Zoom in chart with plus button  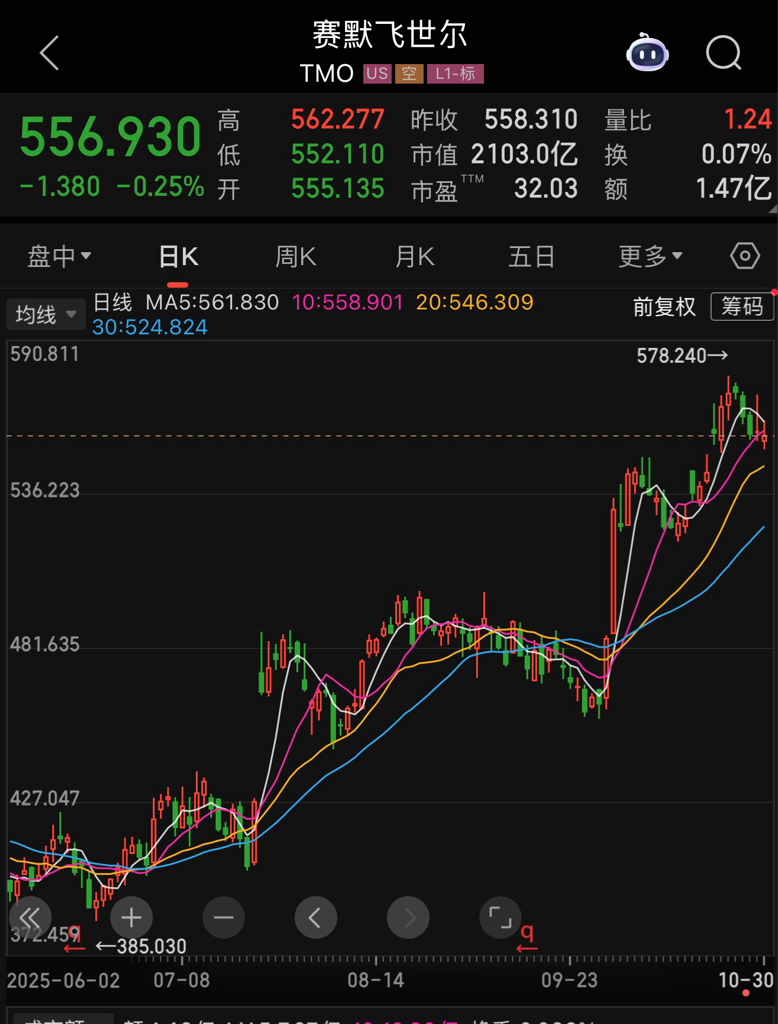131,918
